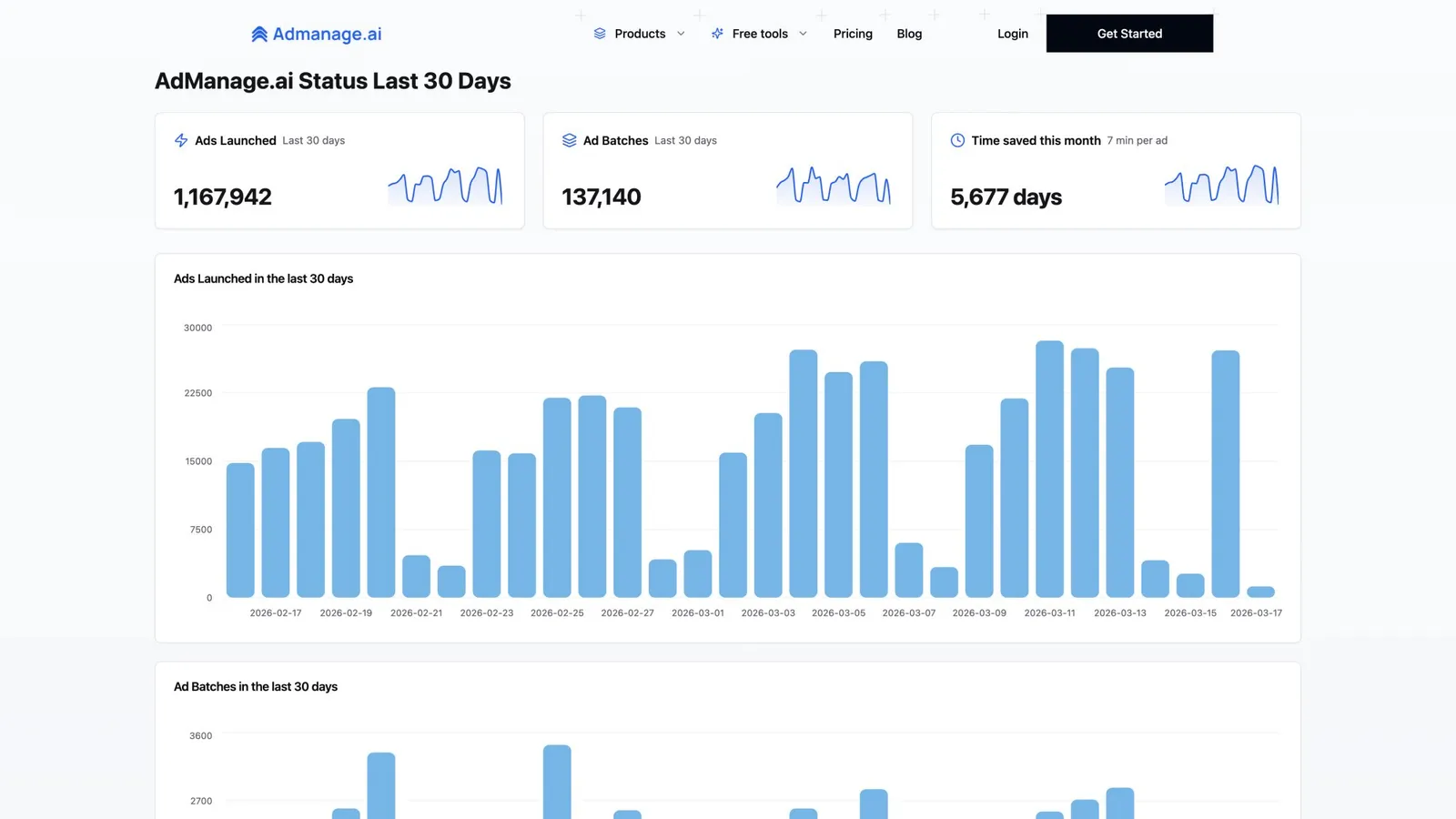Go to Admanage.ai home via brand name
This screenshot has width=1456, height=819.
tap(327, 35)
